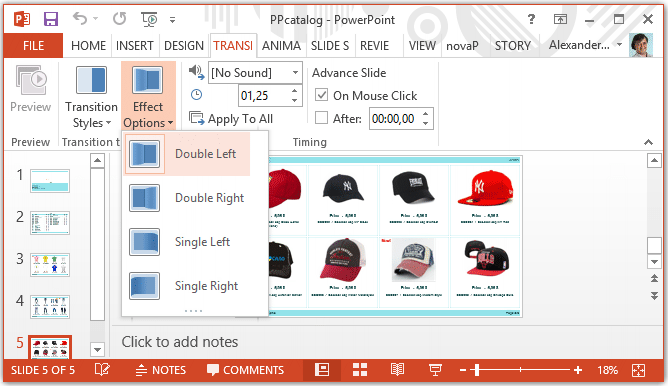Click editing area scroll down arrow
The width and height of the screenshot is (668, 386).
coord(654,262)
